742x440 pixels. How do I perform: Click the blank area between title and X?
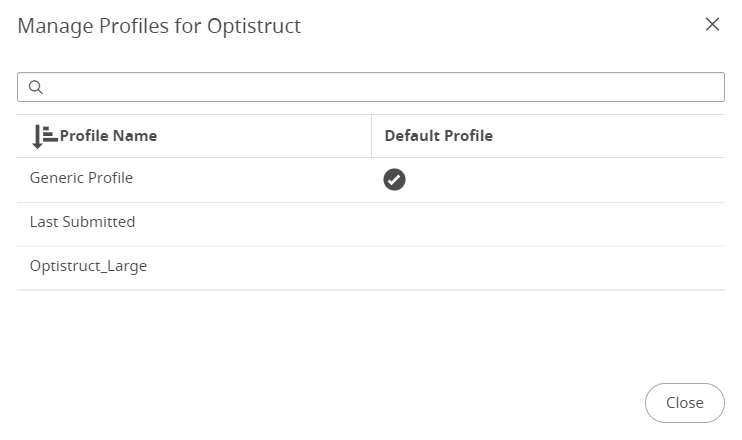tap(503, 26)
